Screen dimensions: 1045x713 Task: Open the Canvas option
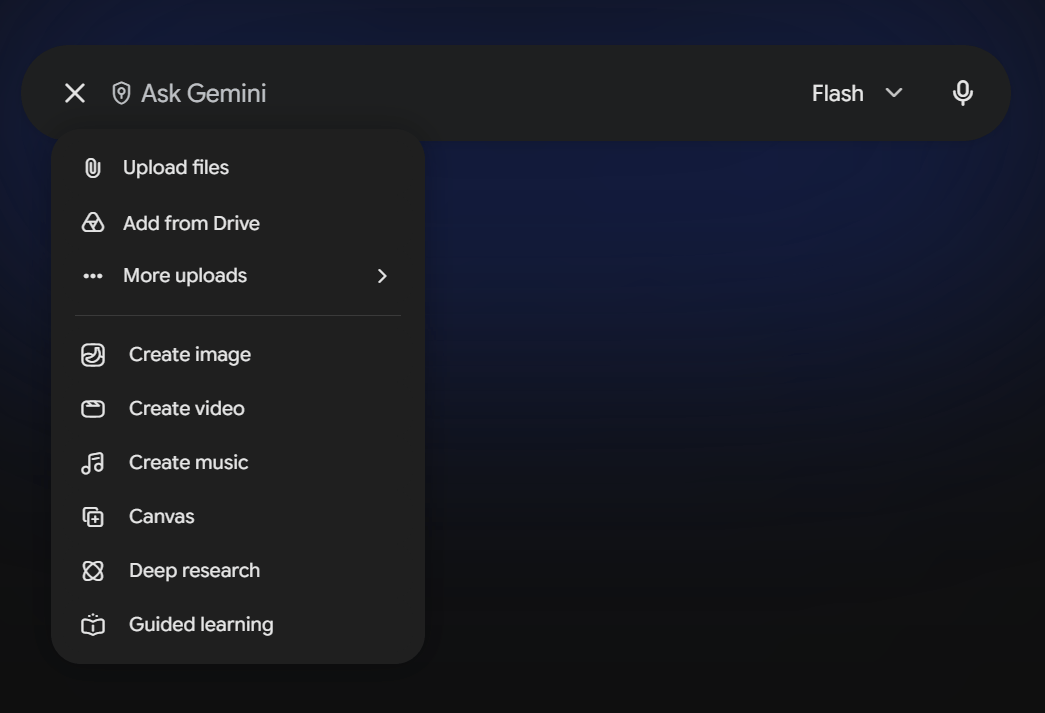pos(238,516)
